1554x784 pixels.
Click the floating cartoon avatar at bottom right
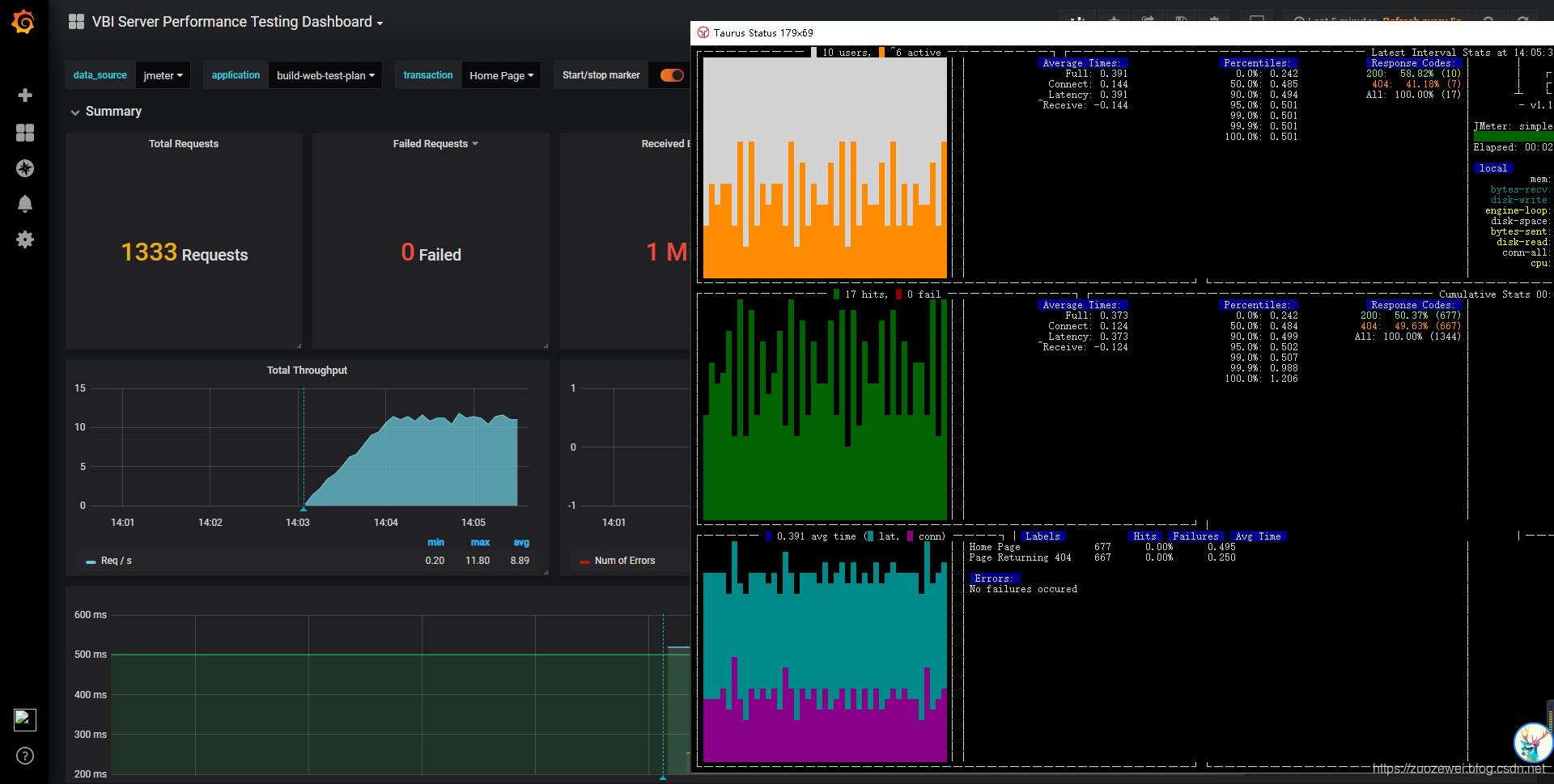1533,743
